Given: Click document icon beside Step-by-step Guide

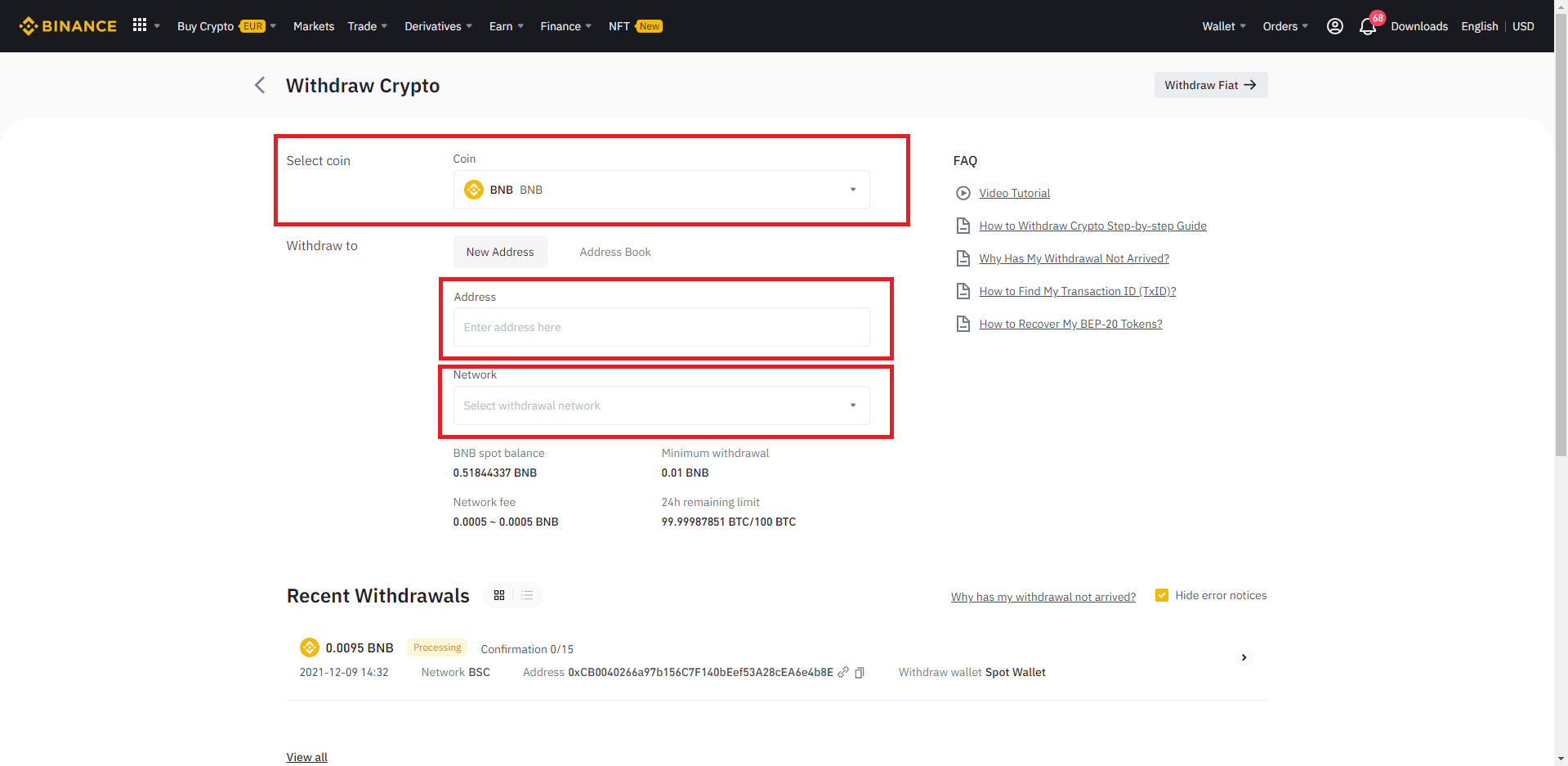Looking at the screenshot, I should (963, 226).
